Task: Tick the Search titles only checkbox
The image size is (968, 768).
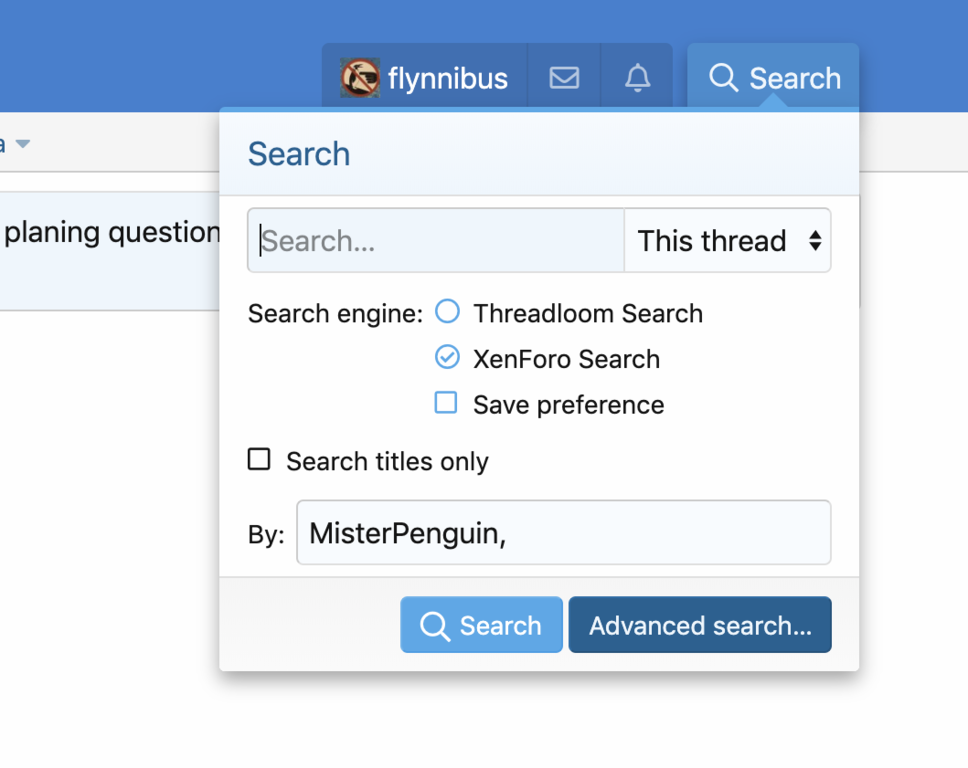Action: pyautogui.click(x=259, y=459)
